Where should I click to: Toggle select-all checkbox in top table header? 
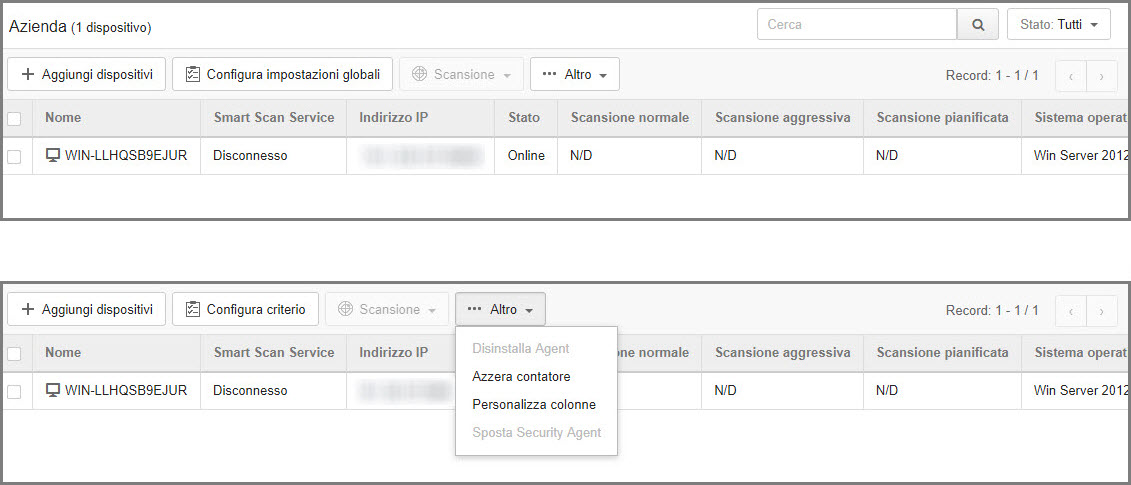click(14, 118)
